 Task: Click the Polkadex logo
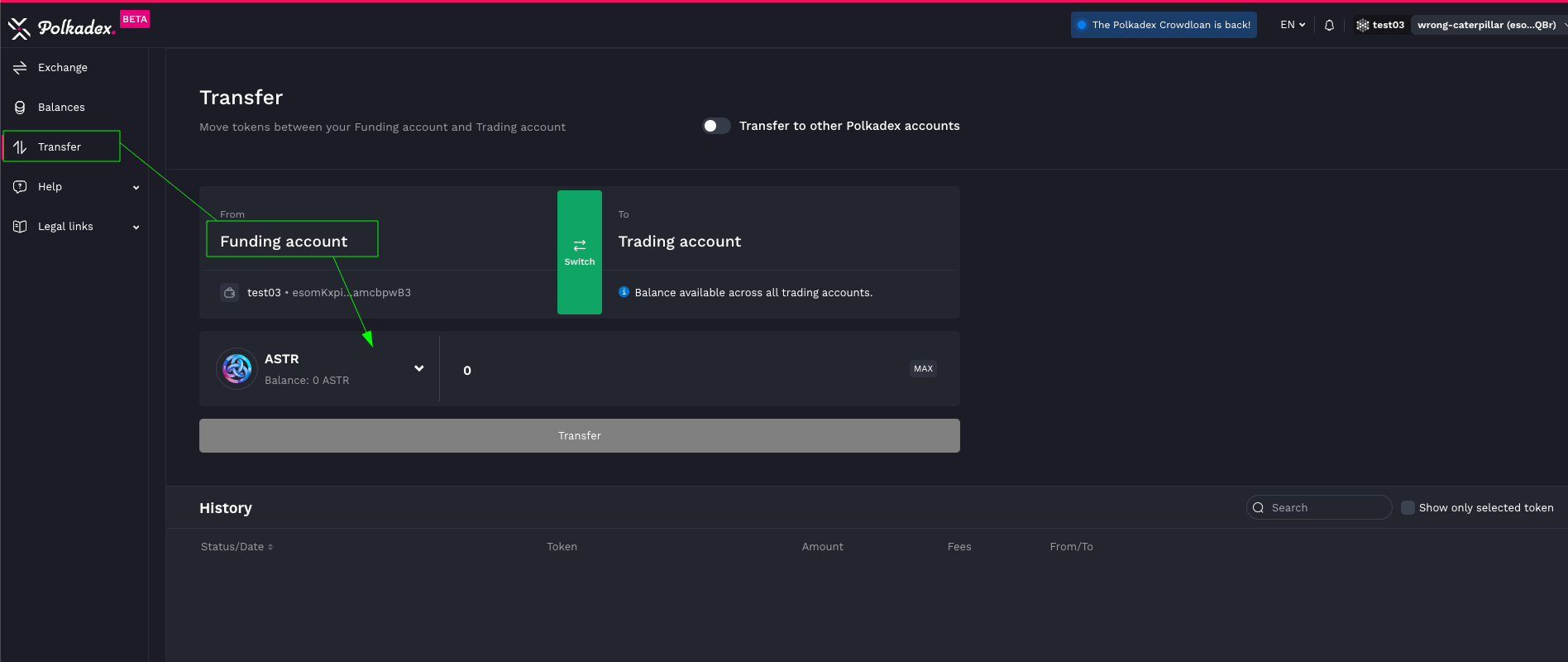[x=62, y=28]
